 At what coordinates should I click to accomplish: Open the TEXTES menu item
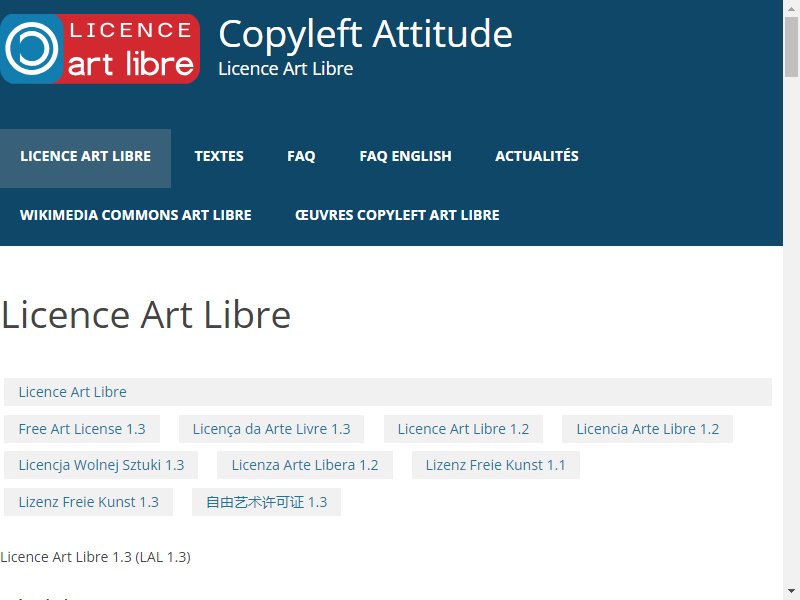(x=219, y=156)
